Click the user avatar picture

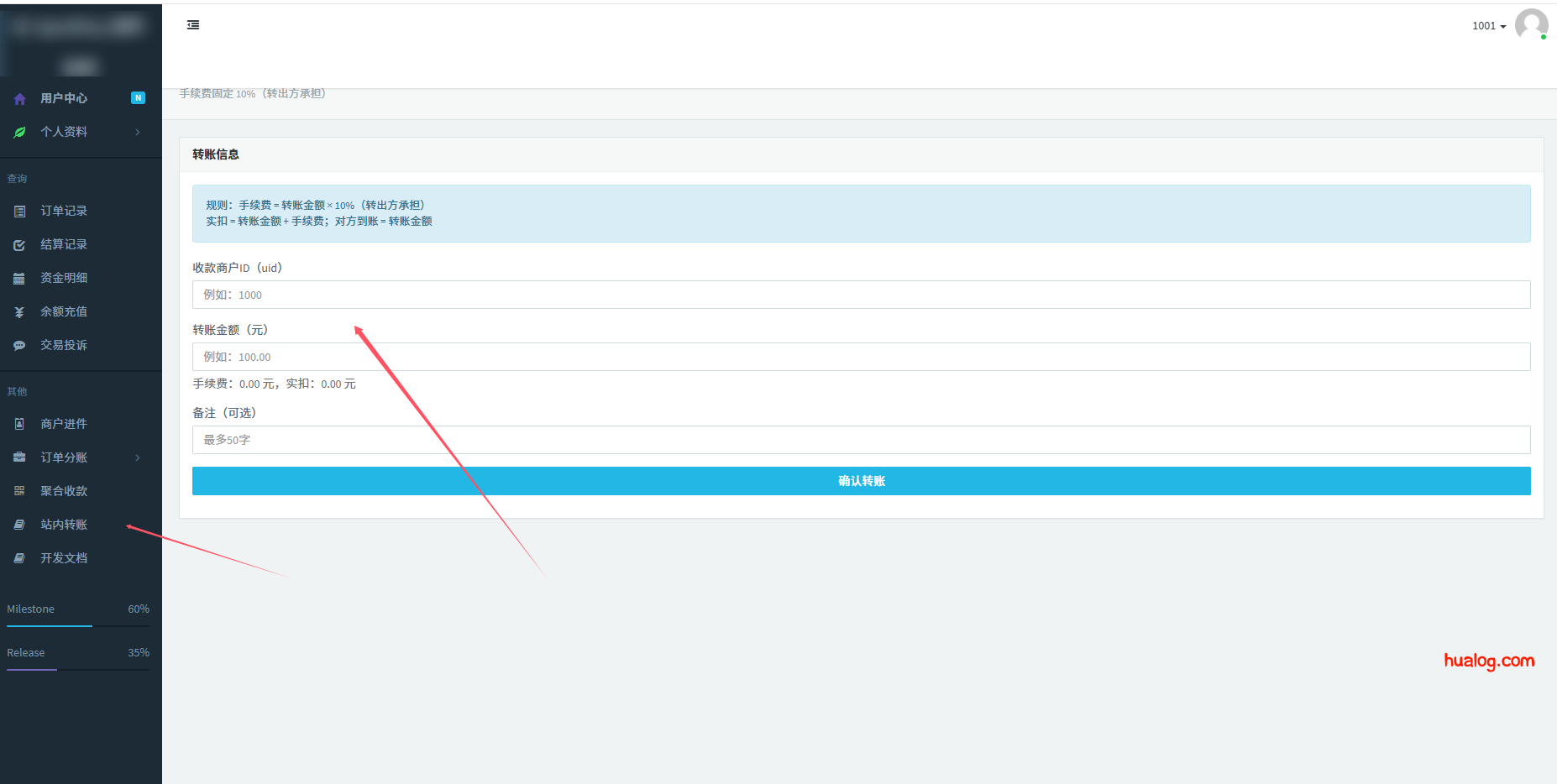[1531, 25]
